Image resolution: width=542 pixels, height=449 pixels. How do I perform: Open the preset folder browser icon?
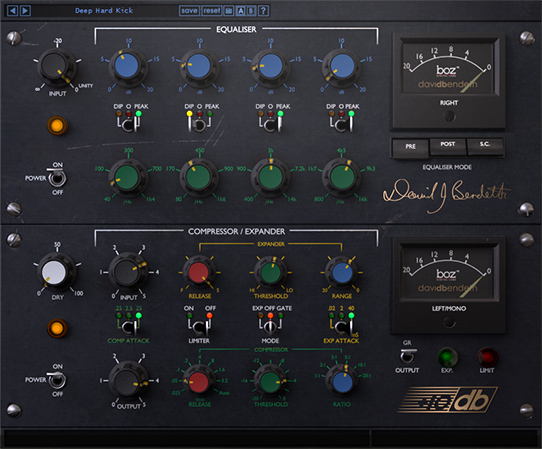tap(229, 11)
